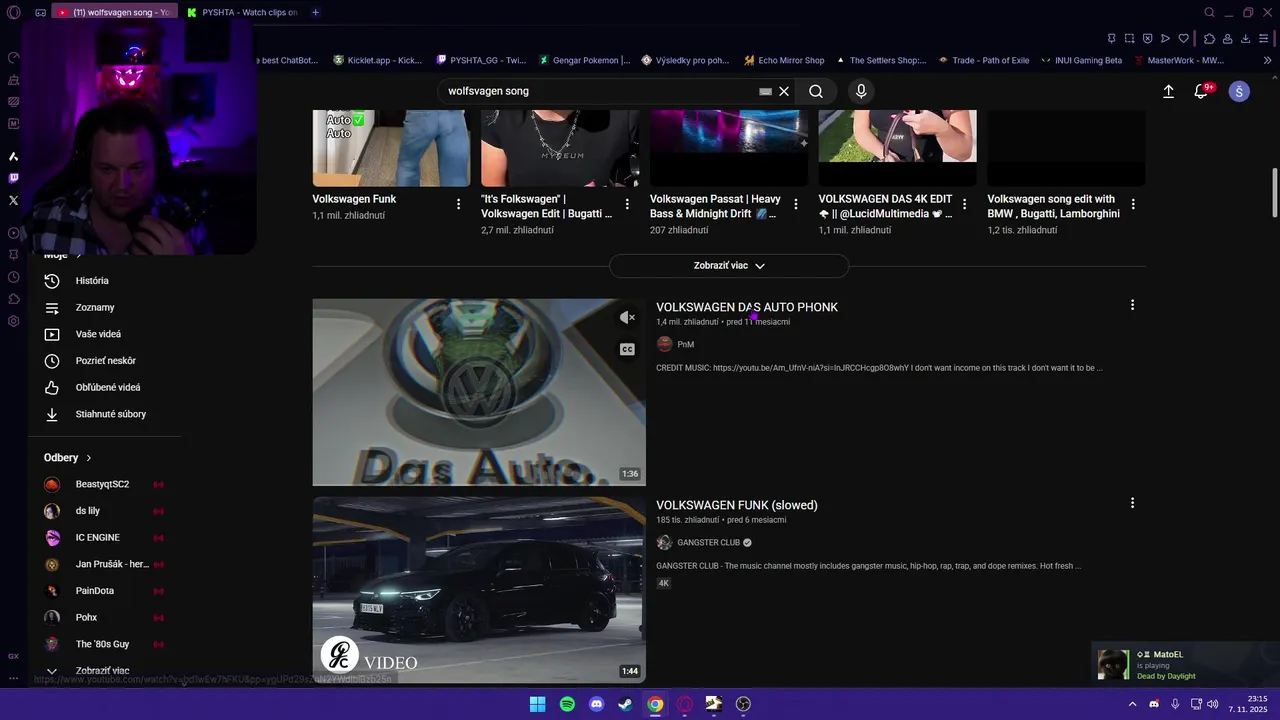Image resolution: width=1280 pixels, height=720 pixels.
Task: Open options for Volkswagen Passat Heavy Bass short
Action: point(796,204)
